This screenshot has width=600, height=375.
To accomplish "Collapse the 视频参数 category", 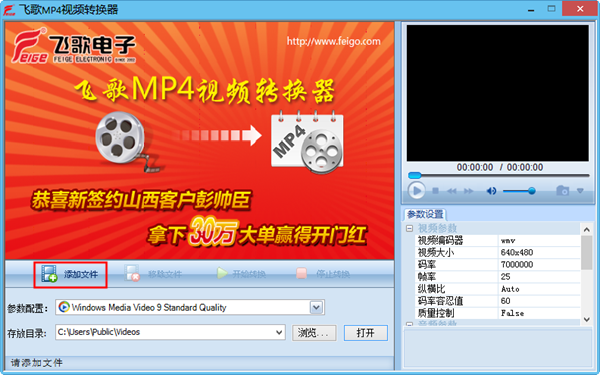I will 409,228.
